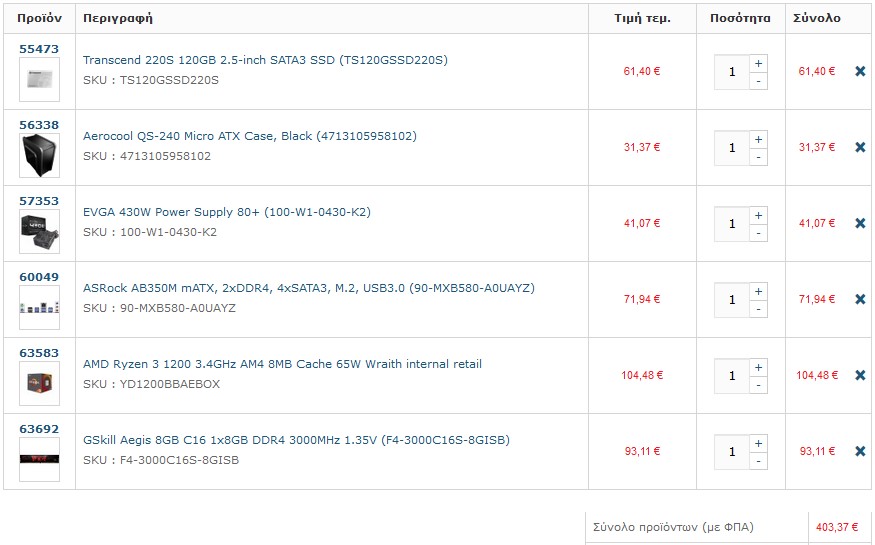This screenshot has width=875, height=545.
Task: Click the quantity field for ASRock motherboard
Action: (x=732, y=300)
